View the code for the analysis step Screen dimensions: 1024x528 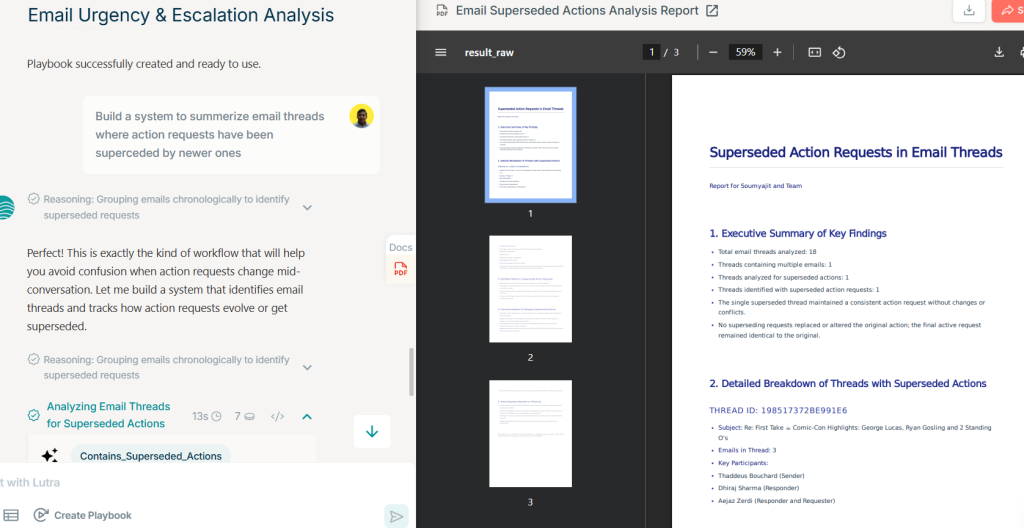[x=278, y=416]
